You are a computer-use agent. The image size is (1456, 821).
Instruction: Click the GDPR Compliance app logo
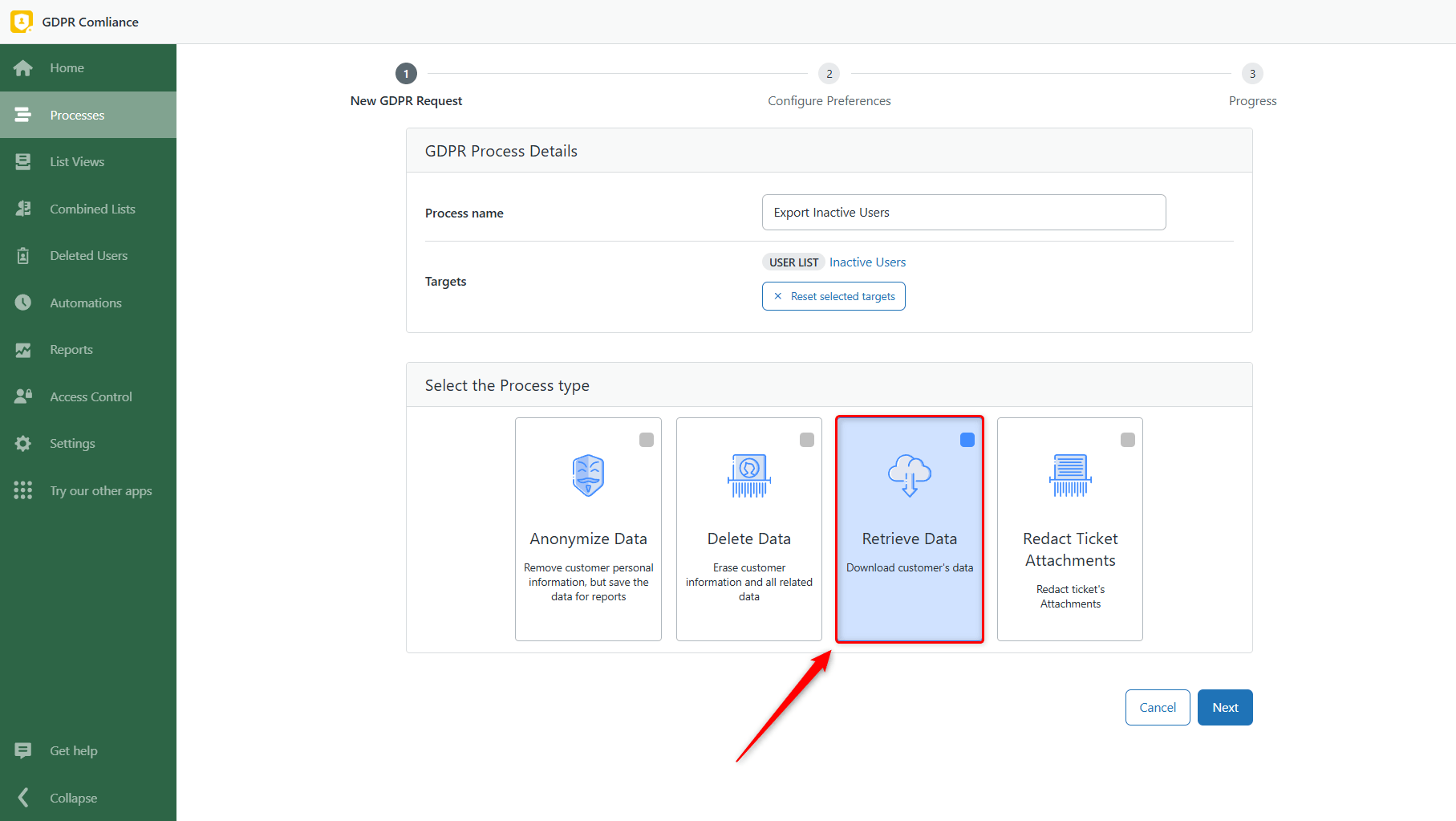click(22, 22)
